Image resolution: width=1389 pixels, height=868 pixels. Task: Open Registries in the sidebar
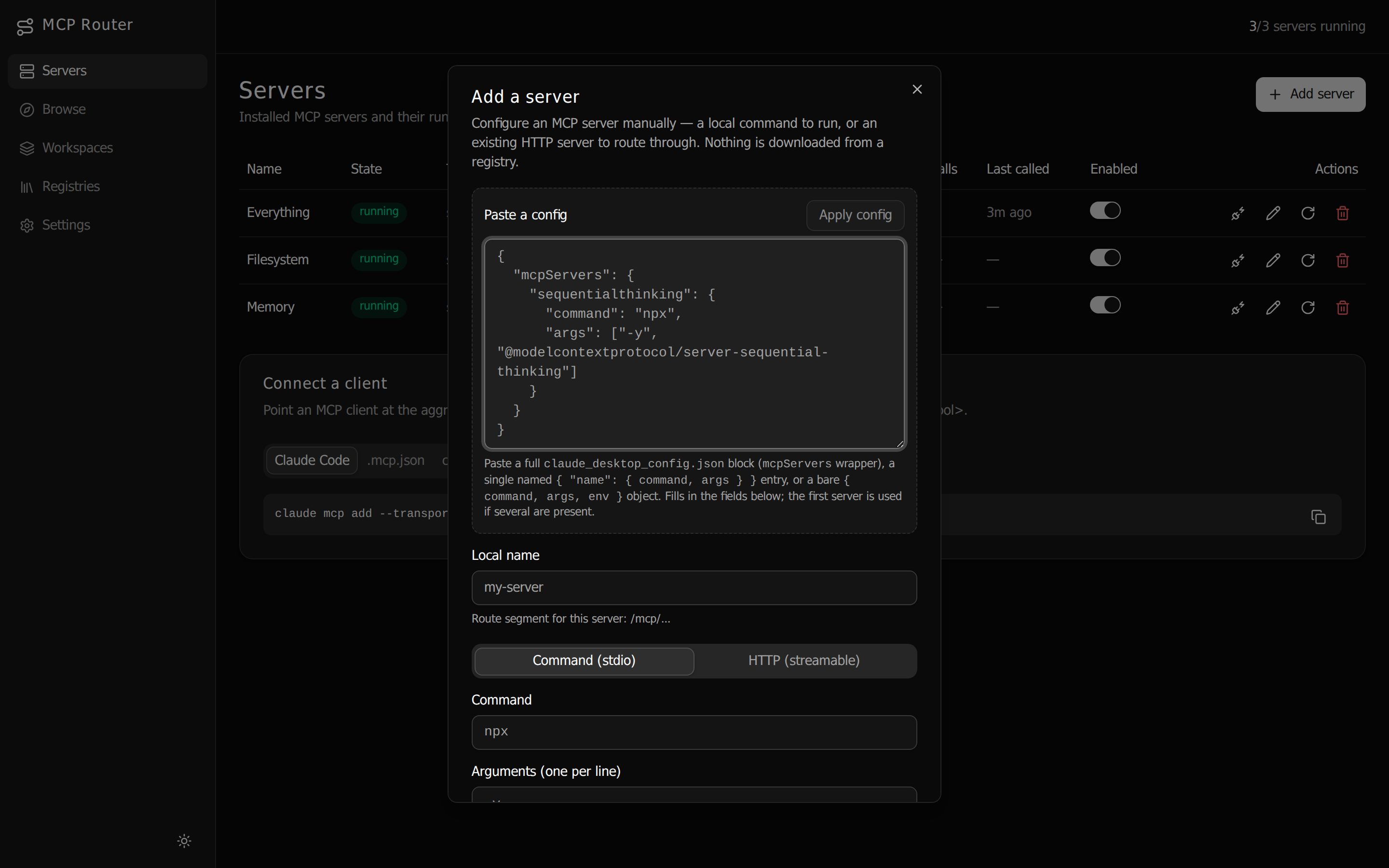[x=108, y=187]
